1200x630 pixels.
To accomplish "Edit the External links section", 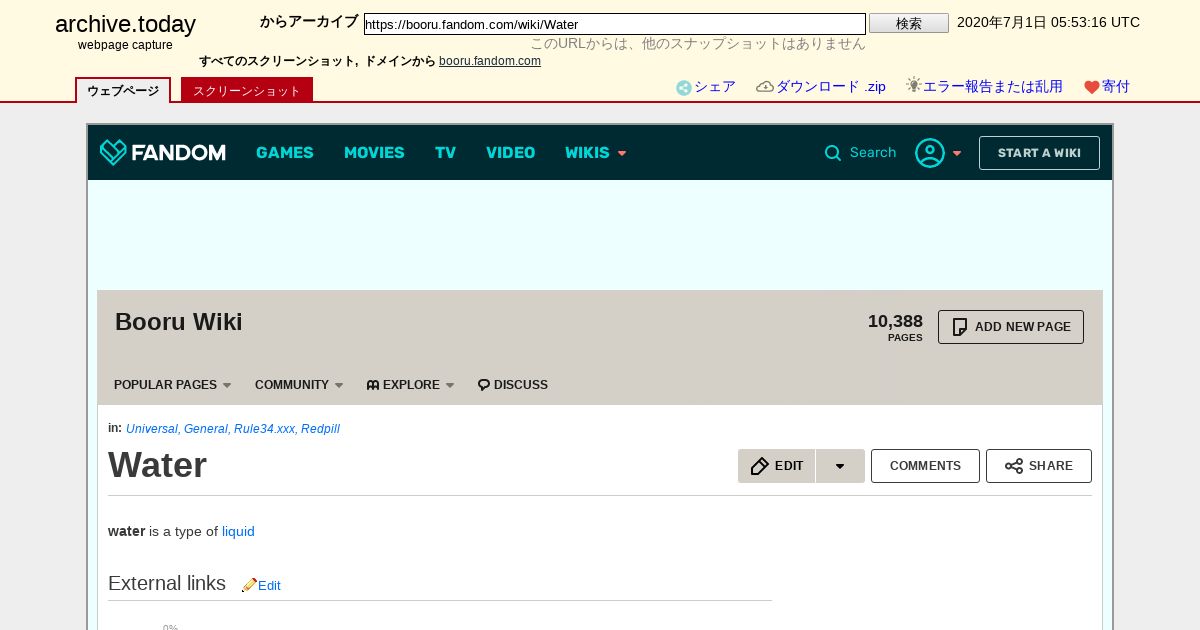I will tap(269, 586).
